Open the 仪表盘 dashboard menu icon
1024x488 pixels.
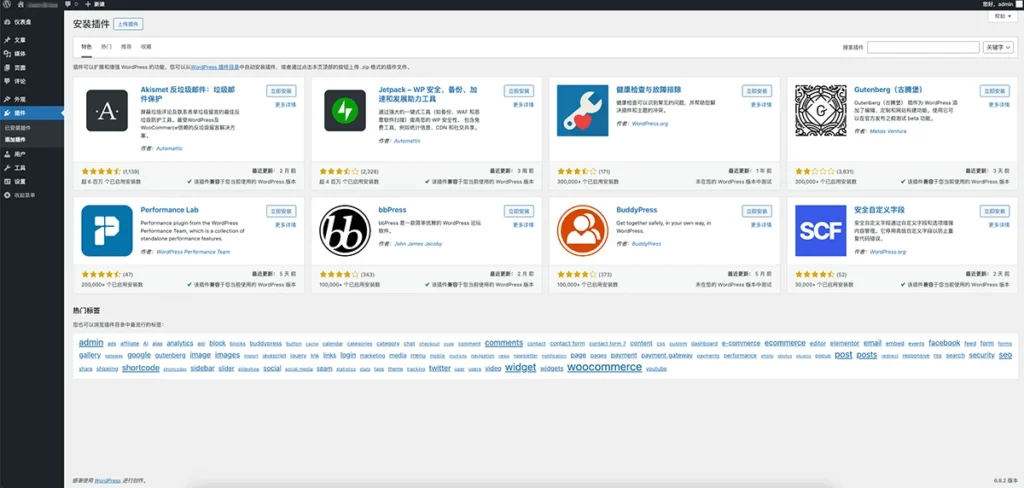7,22
